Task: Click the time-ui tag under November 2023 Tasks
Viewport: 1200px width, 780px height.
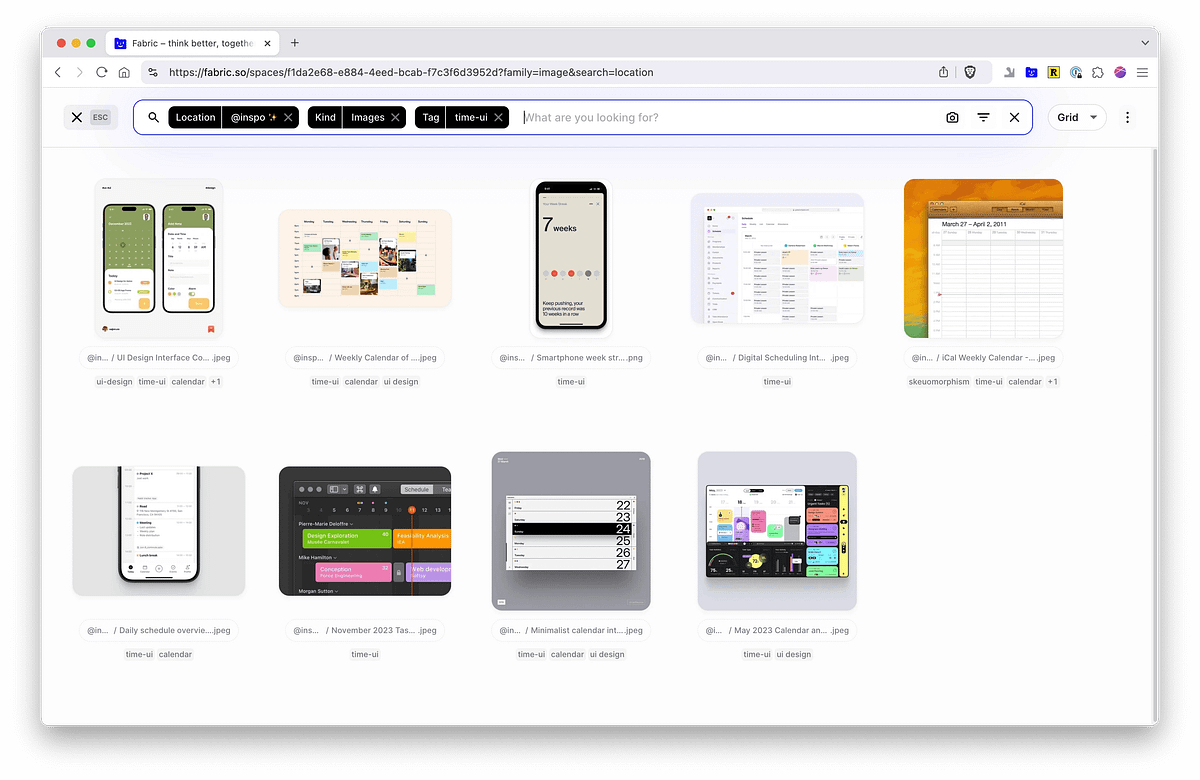Action: coord(365,654)
